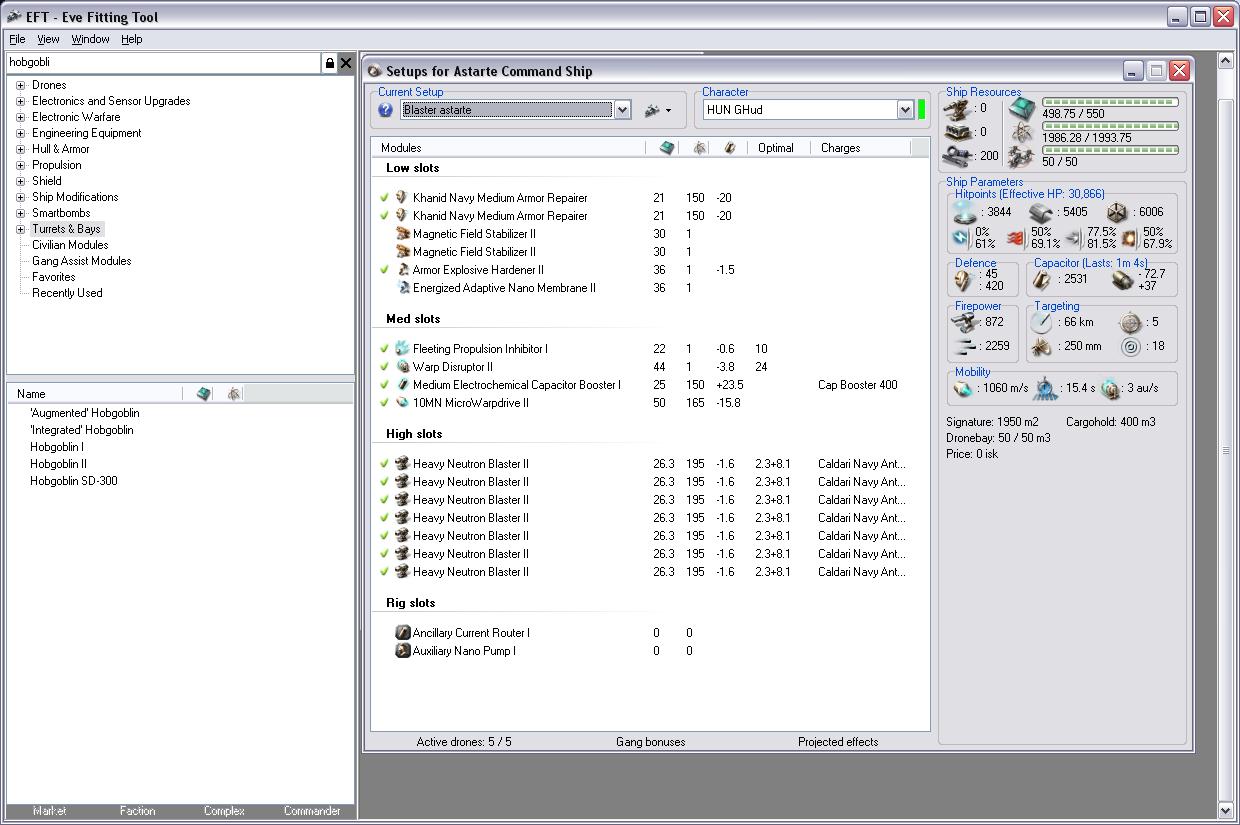Open the Window menu
The height and width of the screenshot is (825, 1240).
[x=90, y=39]
